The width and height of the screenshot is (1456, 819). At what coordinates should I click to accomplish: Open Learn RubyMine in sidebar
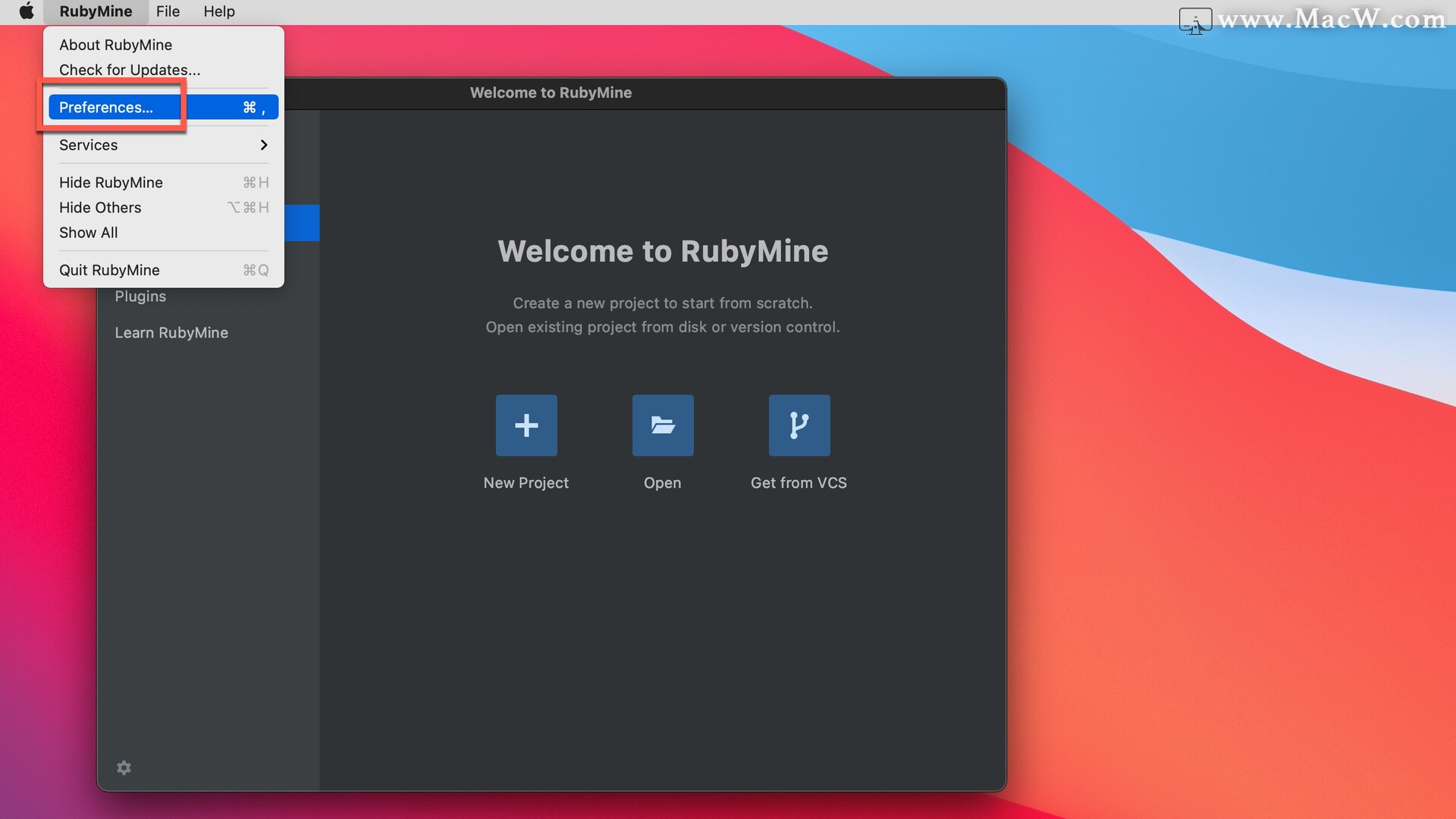[171, 333]
